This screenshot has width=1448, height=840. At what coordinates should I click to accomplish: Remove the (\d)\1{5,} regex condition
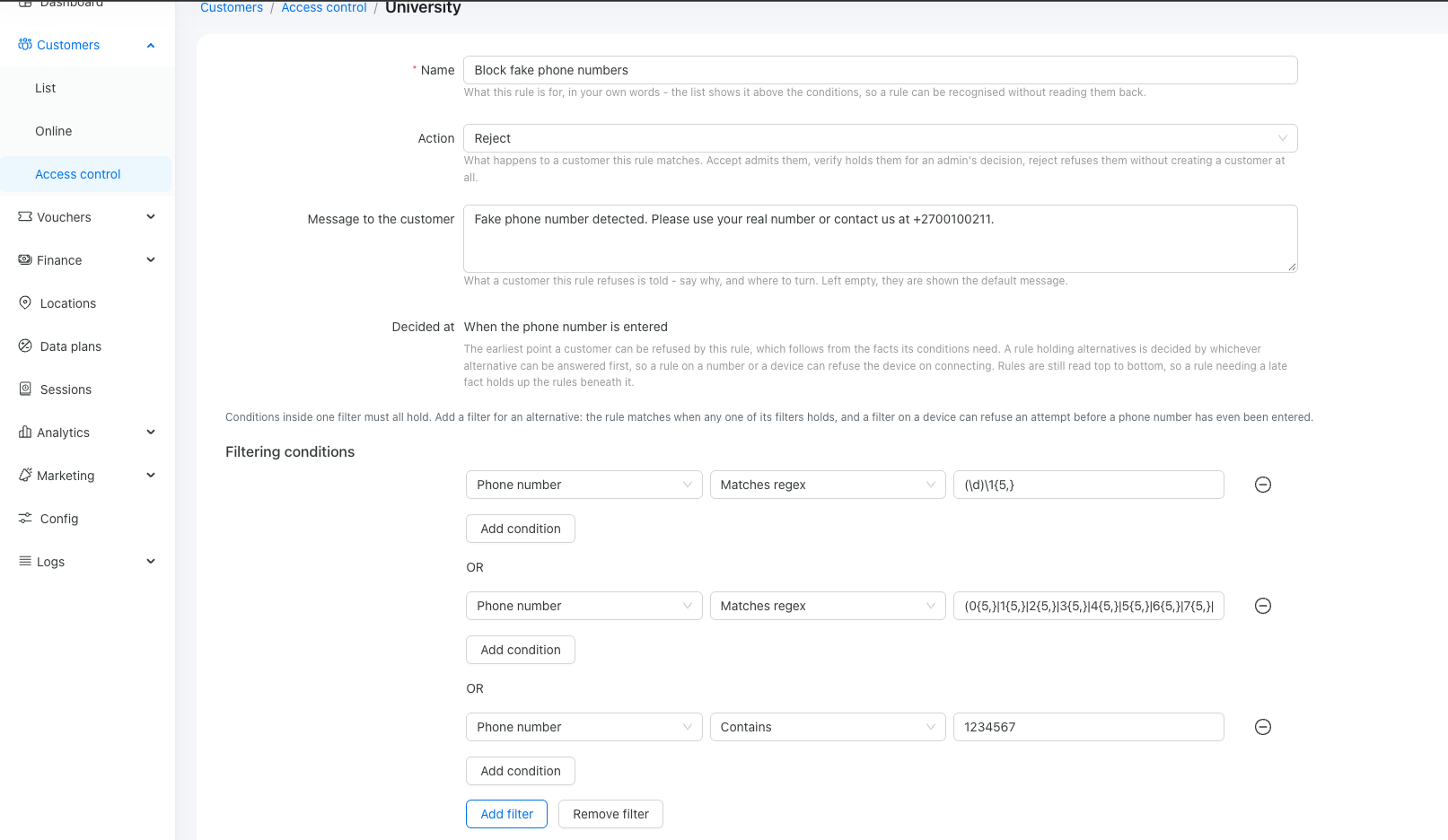coord(1262,485)
